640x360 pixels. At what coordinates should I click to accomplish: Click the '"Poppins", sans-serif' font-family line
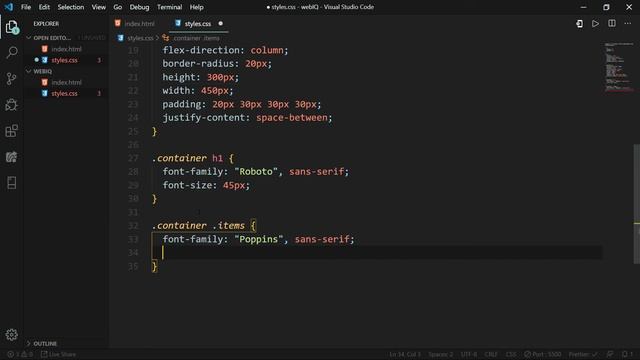pyautogui.click(x=258, y=239)
